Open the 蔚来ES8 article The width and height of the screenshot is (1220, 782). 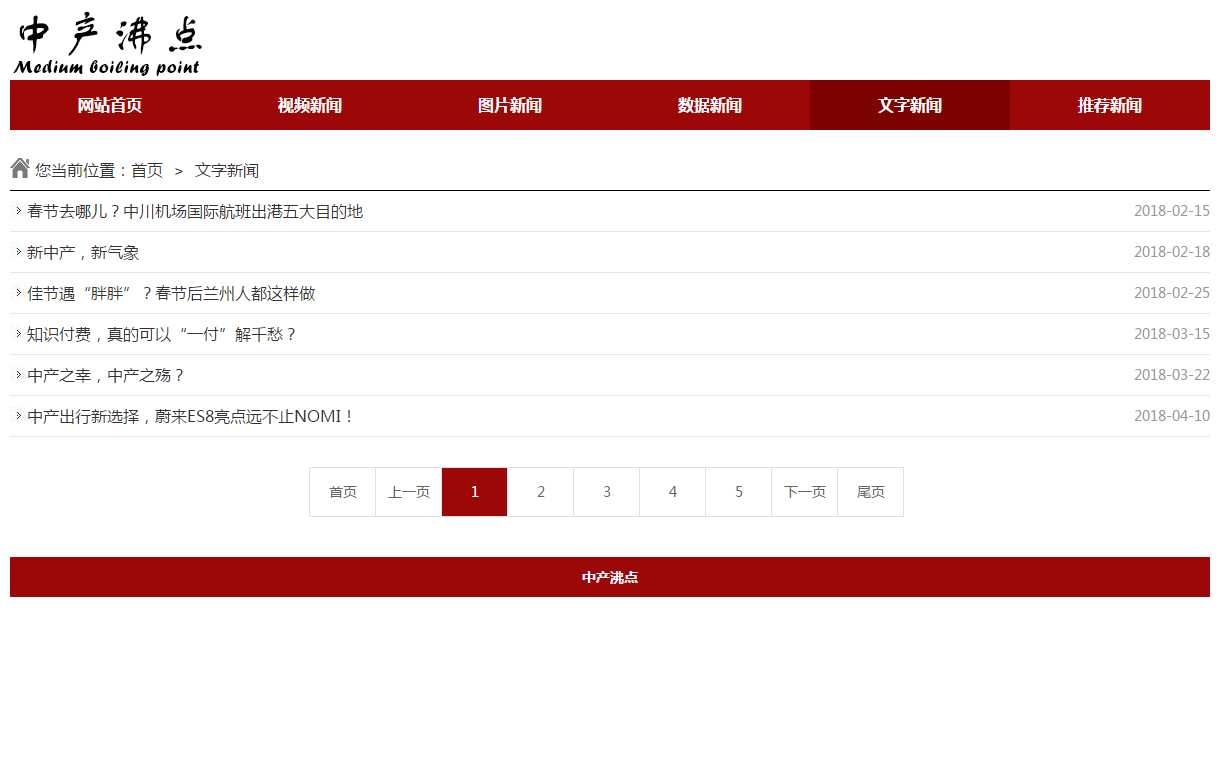coord(191,417)
